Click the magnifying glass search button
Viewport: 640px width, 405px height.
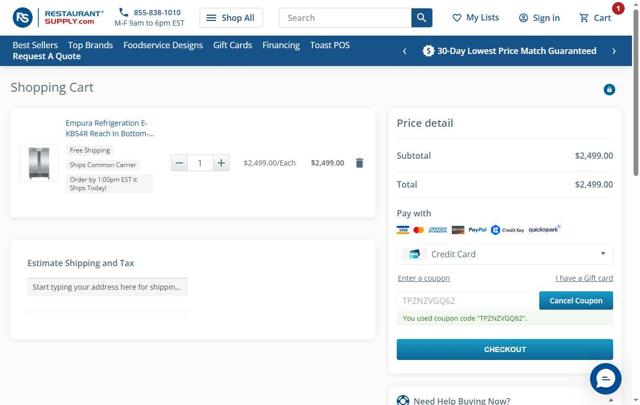click(422, 18)
